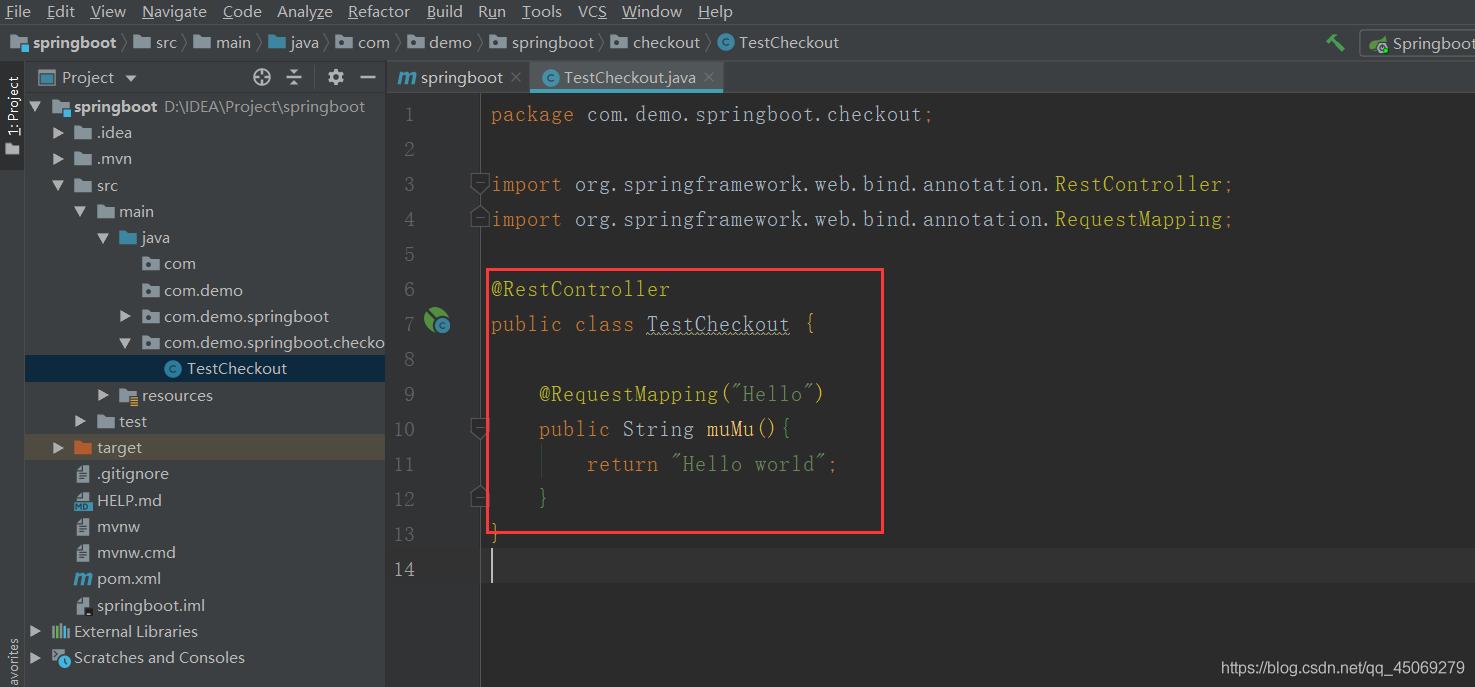
Task: Select pom.xml in the project tree
Action: pyautogui.click(x=128, y=579)
